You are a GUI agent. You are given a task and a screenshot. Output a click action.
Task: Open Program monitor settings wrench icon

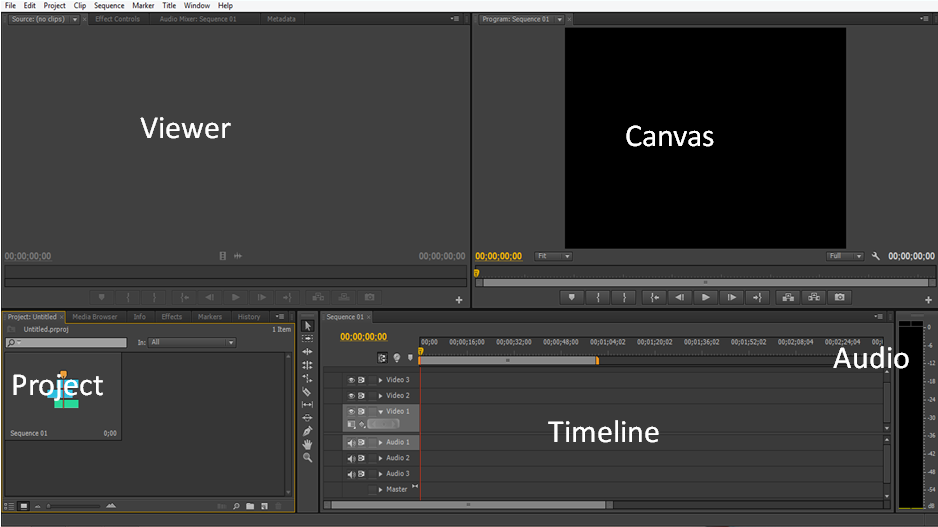(x=876, y=256)
